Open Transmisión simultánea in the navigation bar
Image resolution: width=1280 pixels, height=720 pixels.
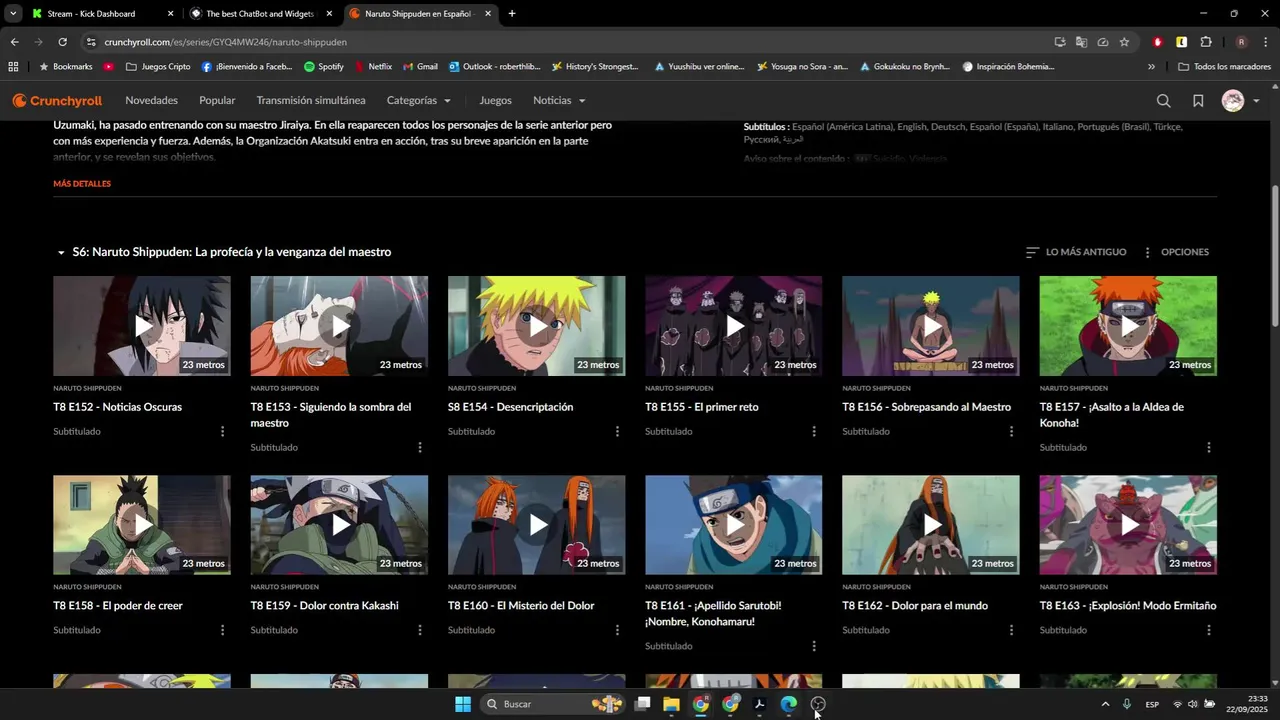(x=311, y=101)
